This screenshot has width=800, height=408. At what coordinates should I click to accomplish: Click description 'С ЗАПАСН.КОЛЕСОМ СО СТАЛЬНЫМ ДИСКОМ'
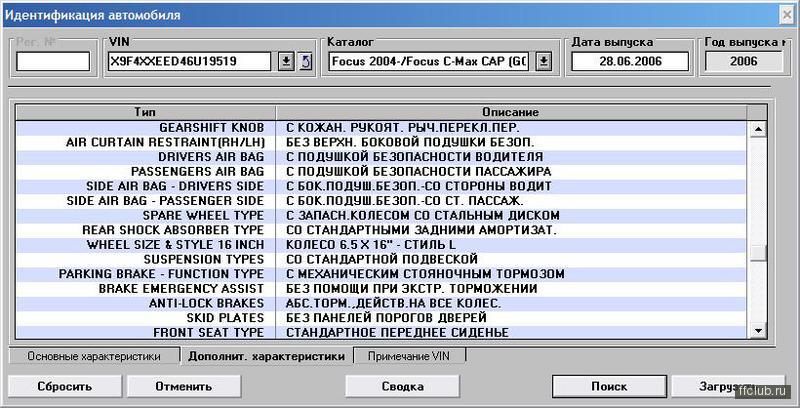click(422, 215)
